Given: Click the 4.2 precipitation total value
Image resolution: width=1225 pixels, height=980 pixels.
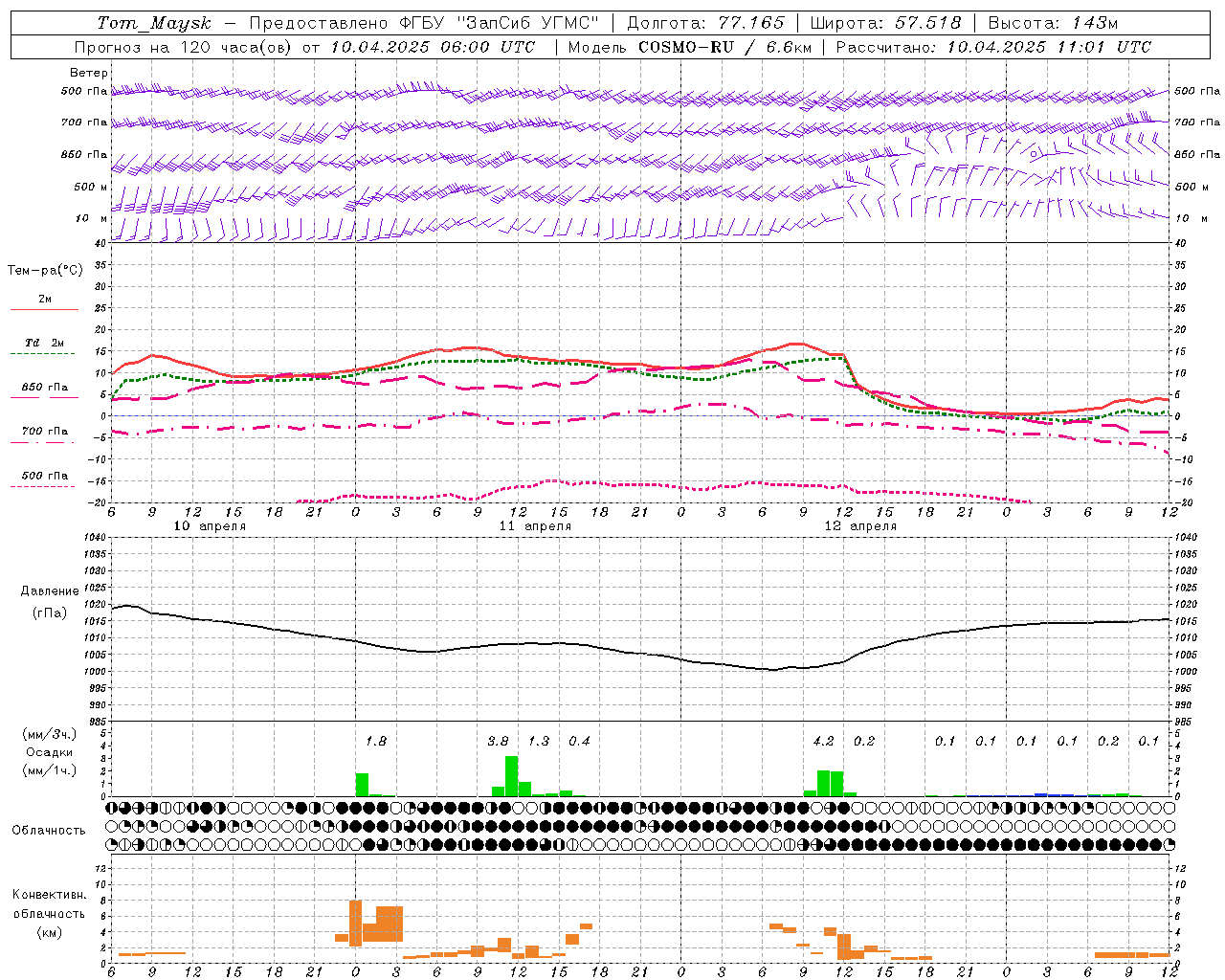Looking at the screenshot, I should point(823,741).
